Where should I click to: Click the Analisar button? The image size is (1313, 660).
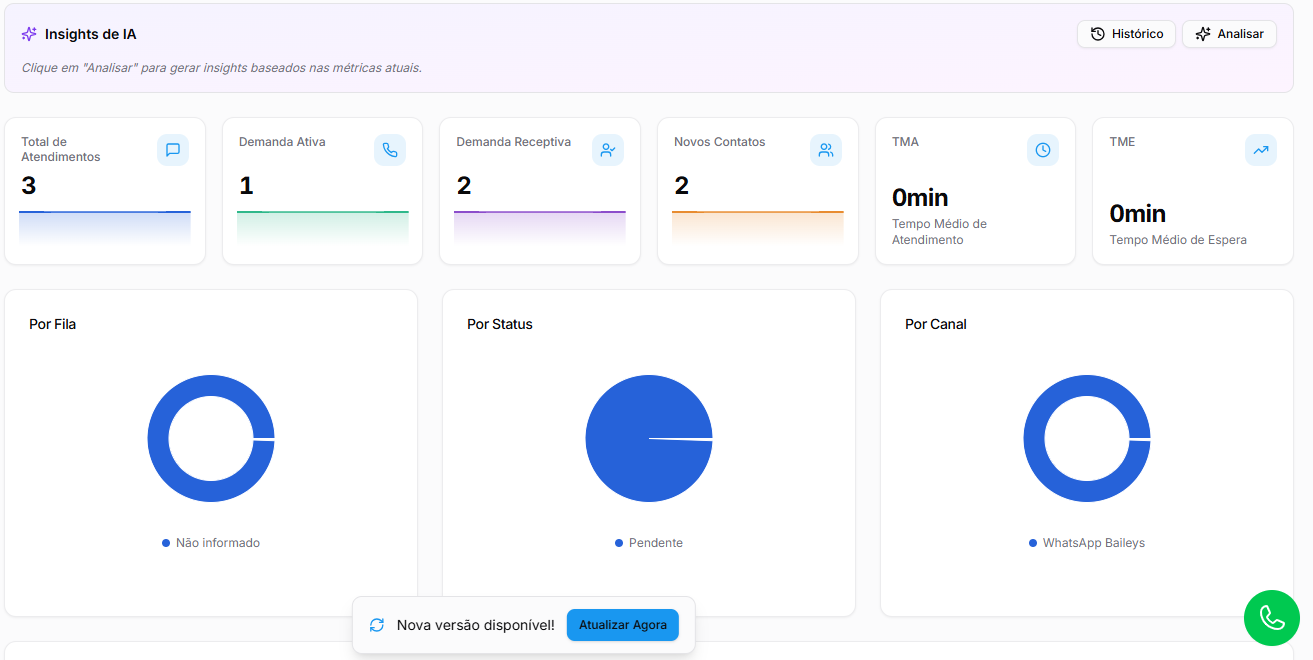1229,34
